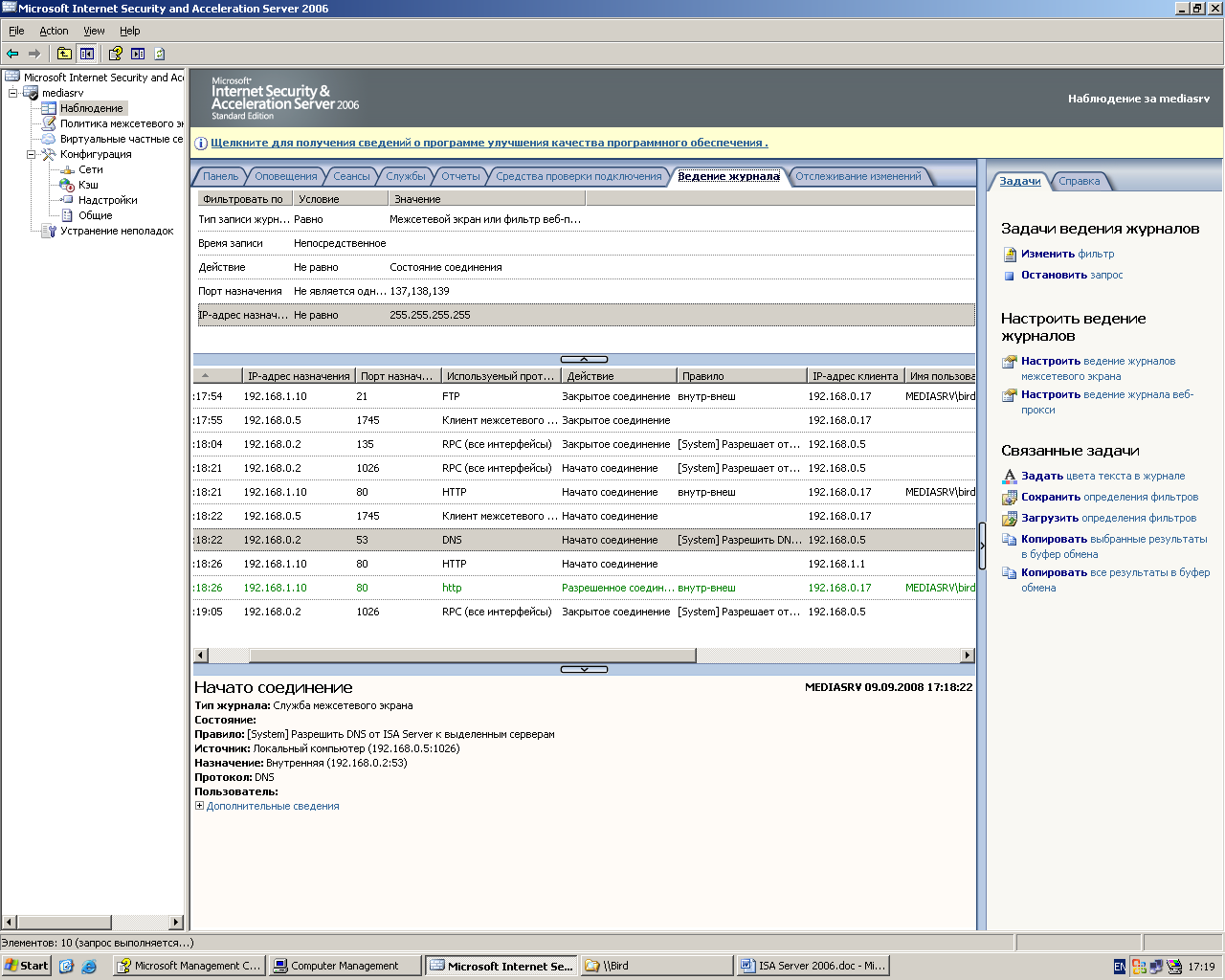Click console tree scrollbar right arrow
This screenshot has width=1225, height=980.
tap(176, 923)
